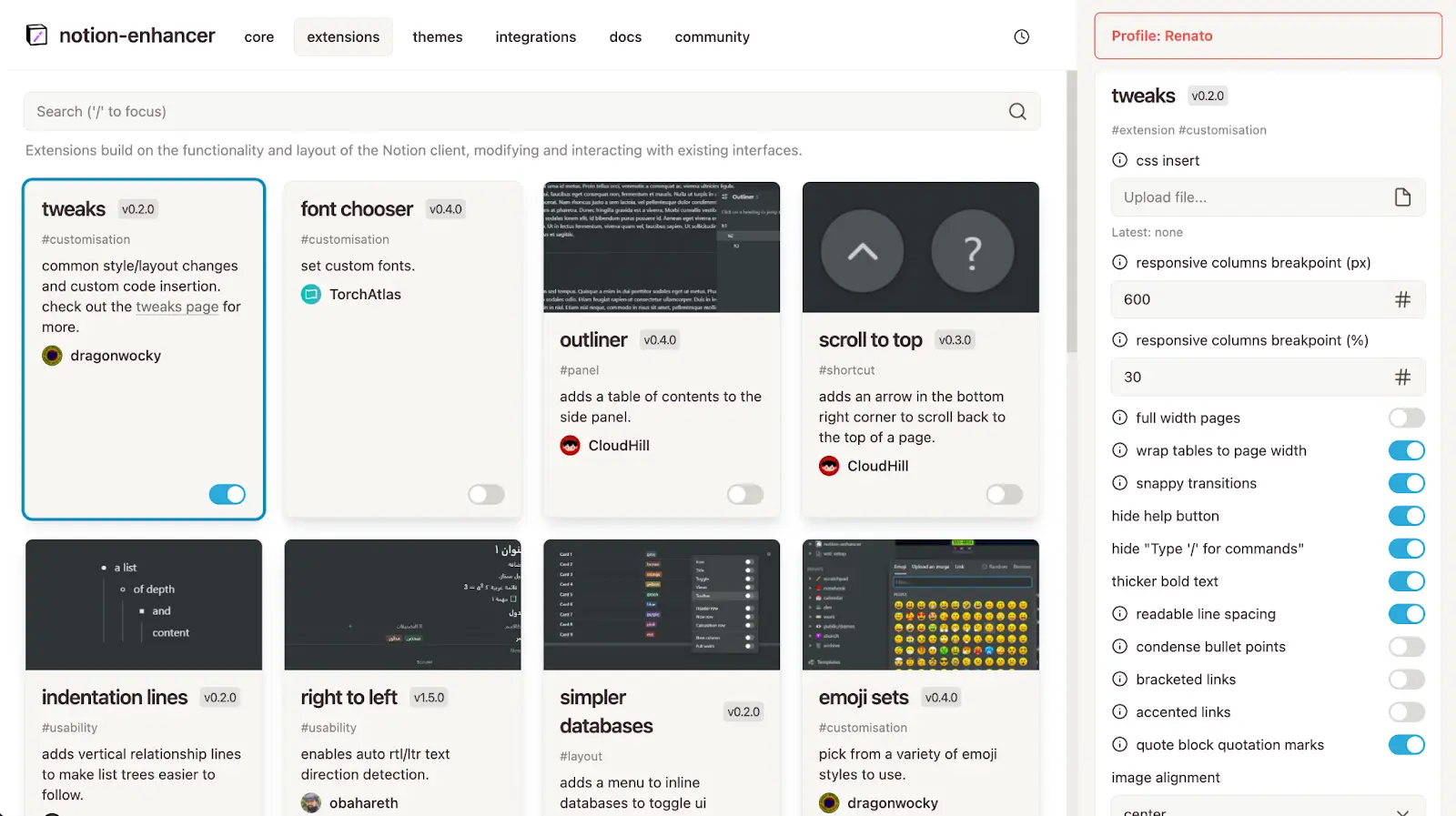Click info icon beside breakpoint (%)
The width and height of the screenshot is (1456, 816).
[x=1119, y=340]
